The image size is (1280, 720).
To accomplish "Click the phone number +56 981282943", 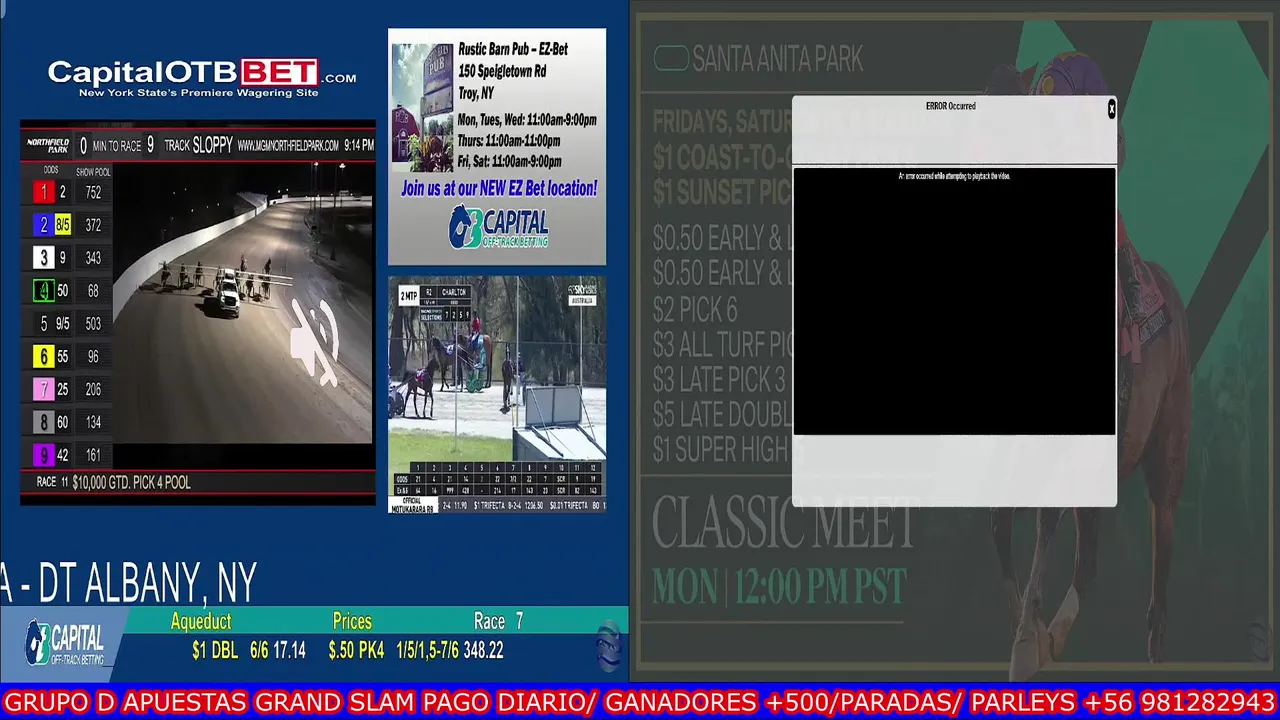I will [x=1179, y=702].
